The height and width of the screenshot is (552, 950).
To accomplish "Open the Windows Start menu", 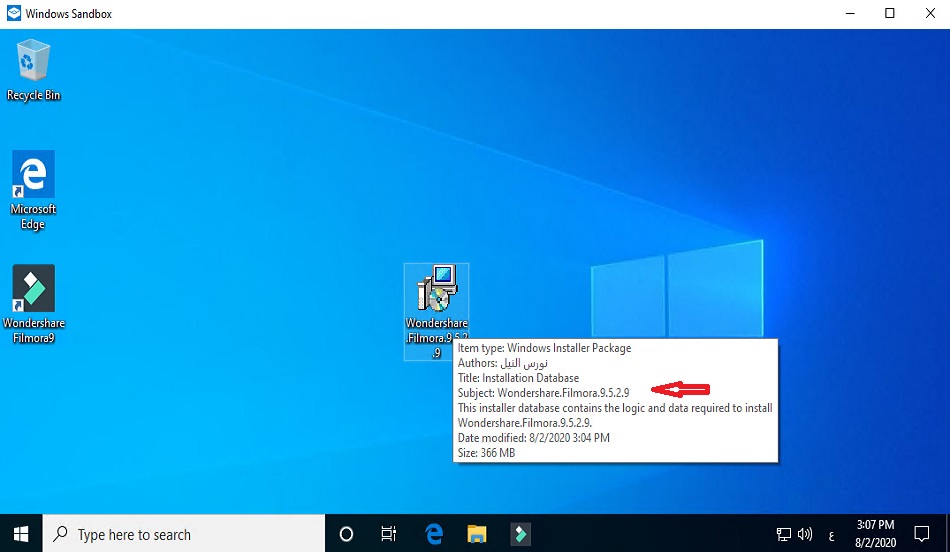I will [x=21, y=534].
